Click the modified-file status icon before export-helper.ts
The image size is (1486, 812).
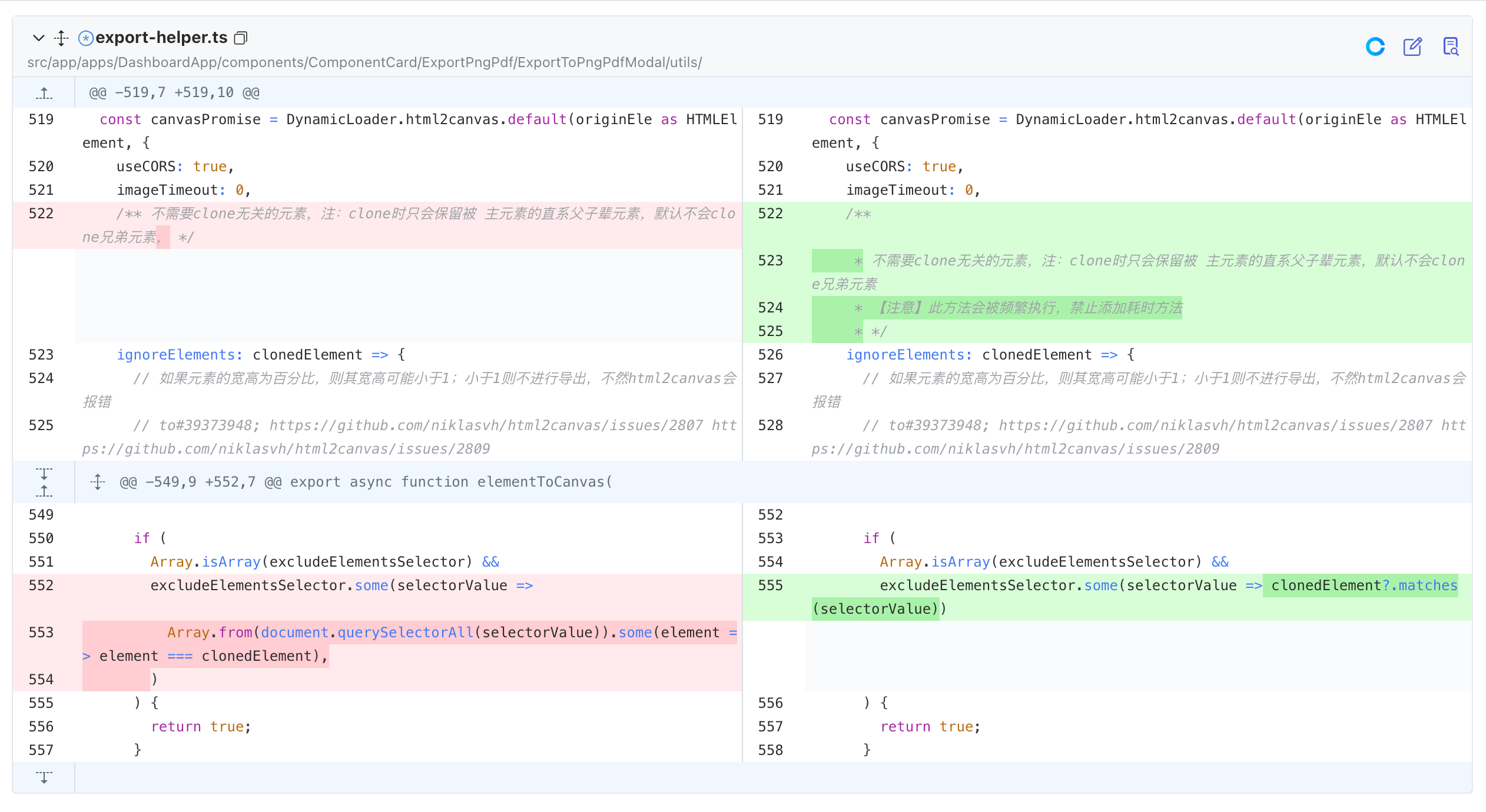point(86,38)
